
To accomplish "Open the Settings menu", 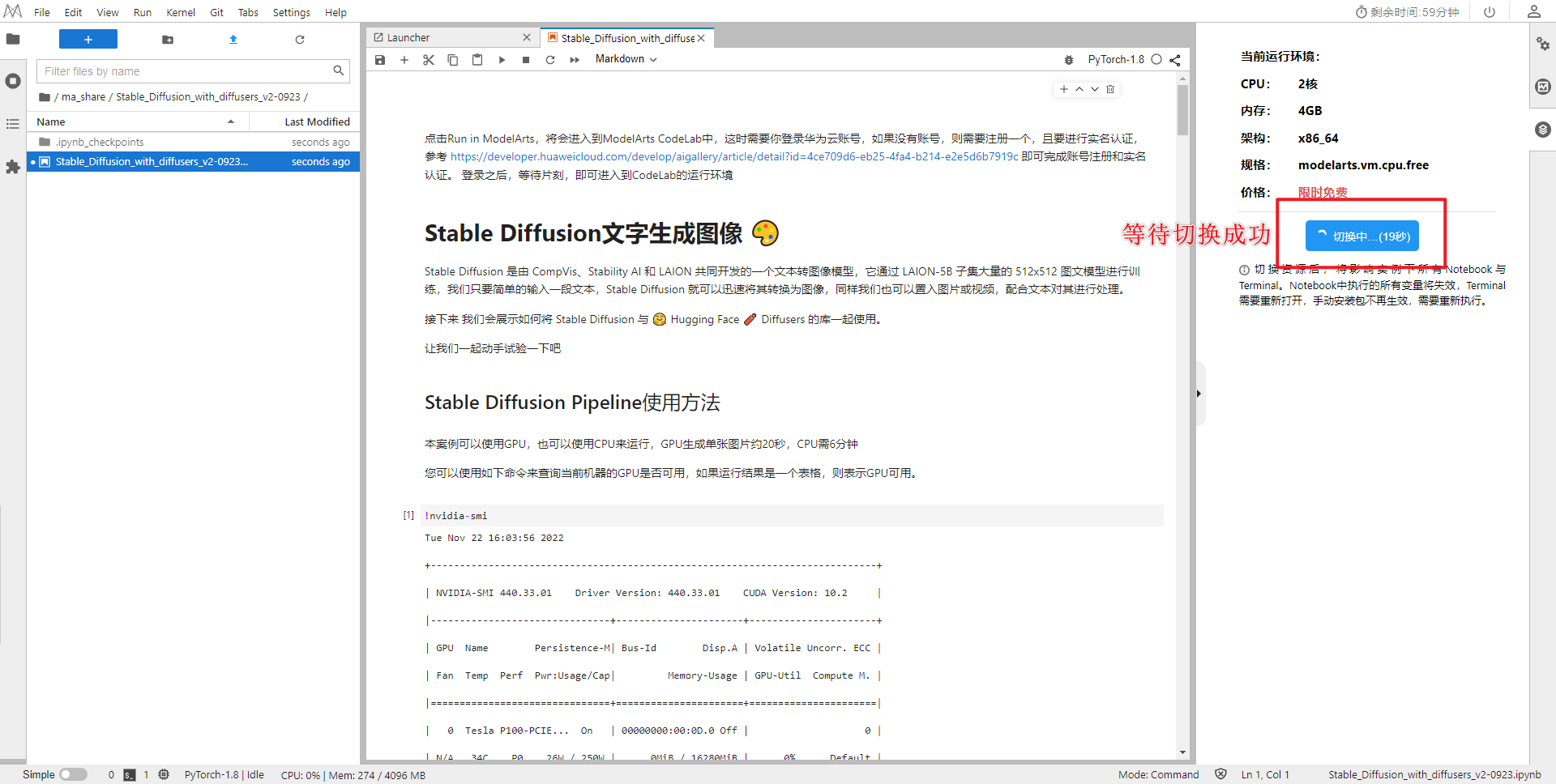I will click(292, 12).
